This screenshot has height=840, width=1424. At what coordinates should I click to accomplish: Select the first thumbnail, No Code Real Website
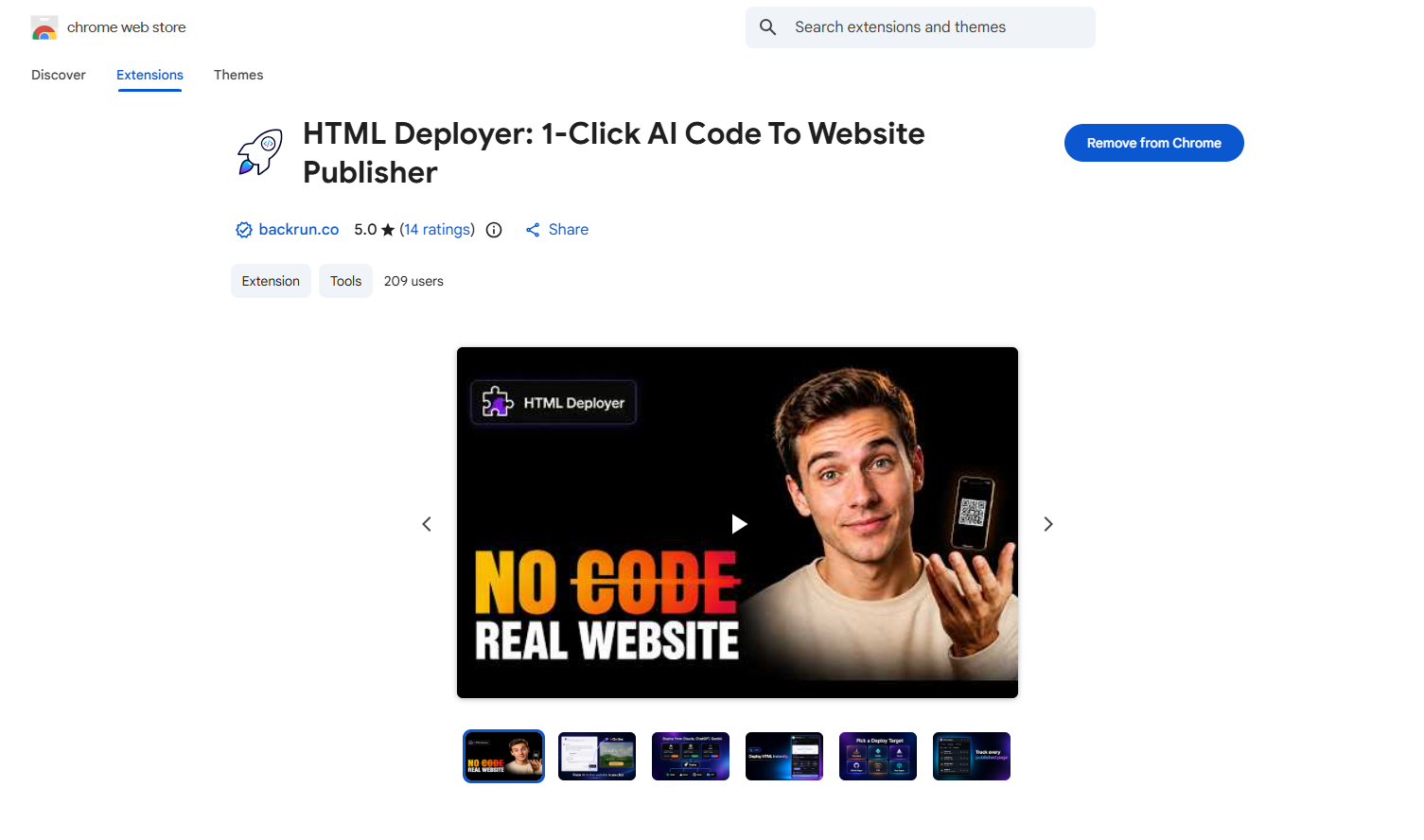coord(503,756)
